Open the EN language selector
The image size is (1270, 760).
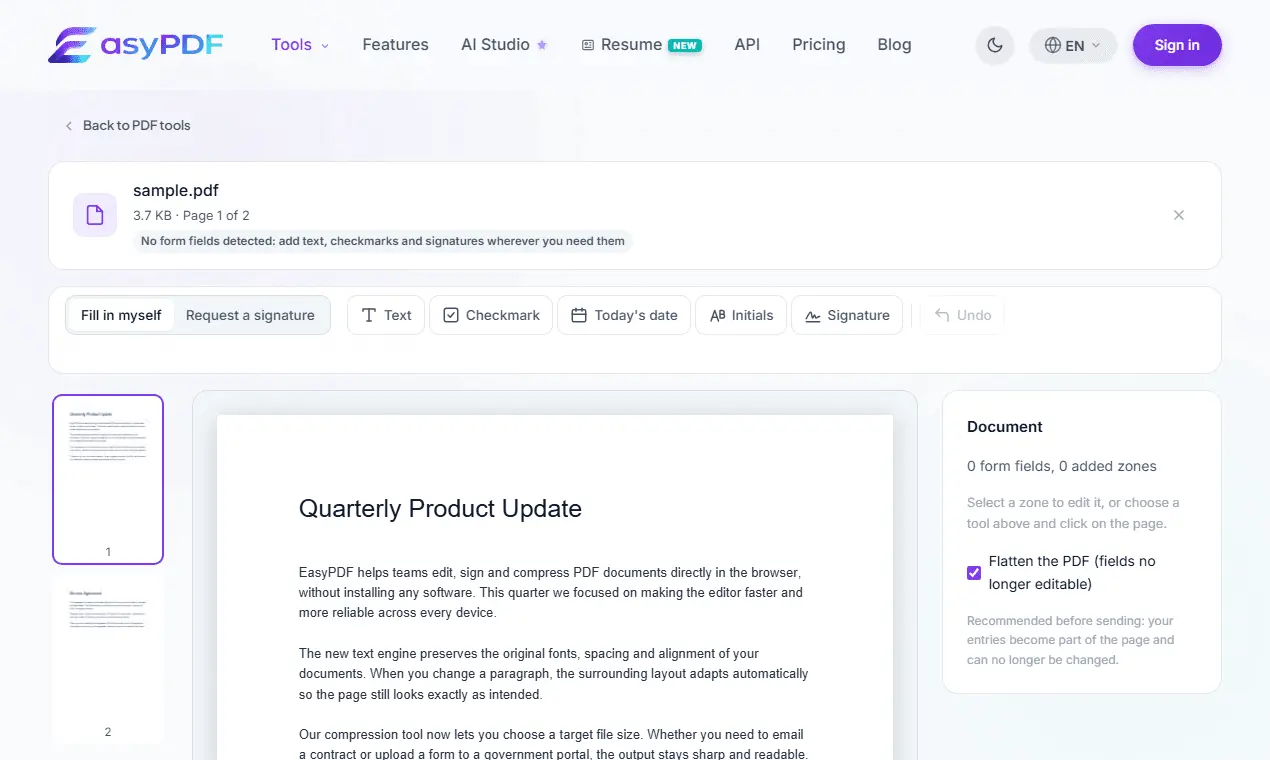pos(1073,45)
